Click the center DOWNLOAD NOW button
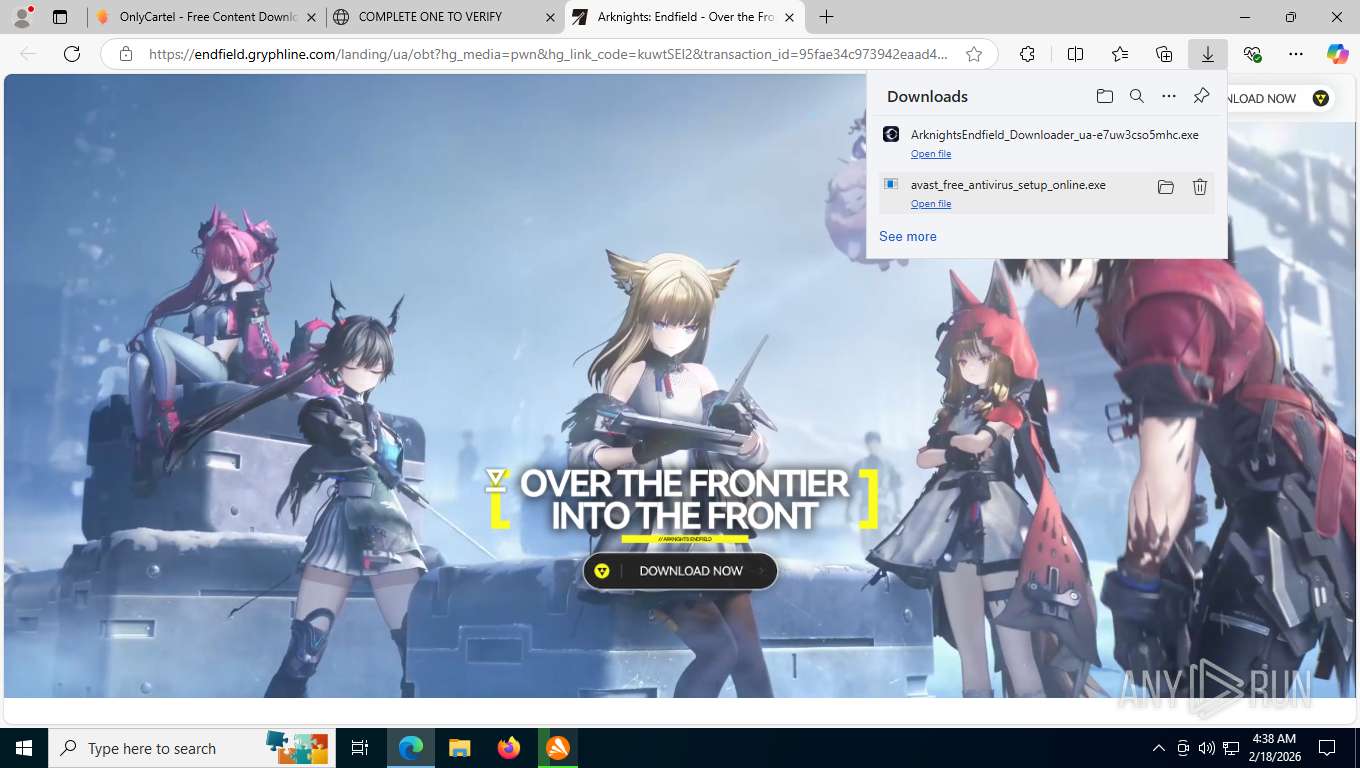Screen dimensions: 1360x768 tap(680, 571)
